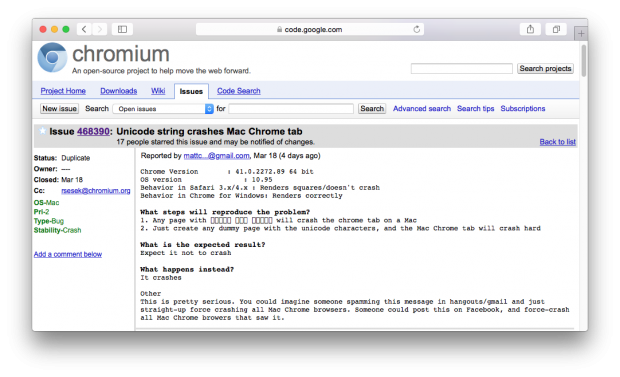Screen dimensions: 620x377
Task: Click the Back to list link
Action: click(558, 142)
